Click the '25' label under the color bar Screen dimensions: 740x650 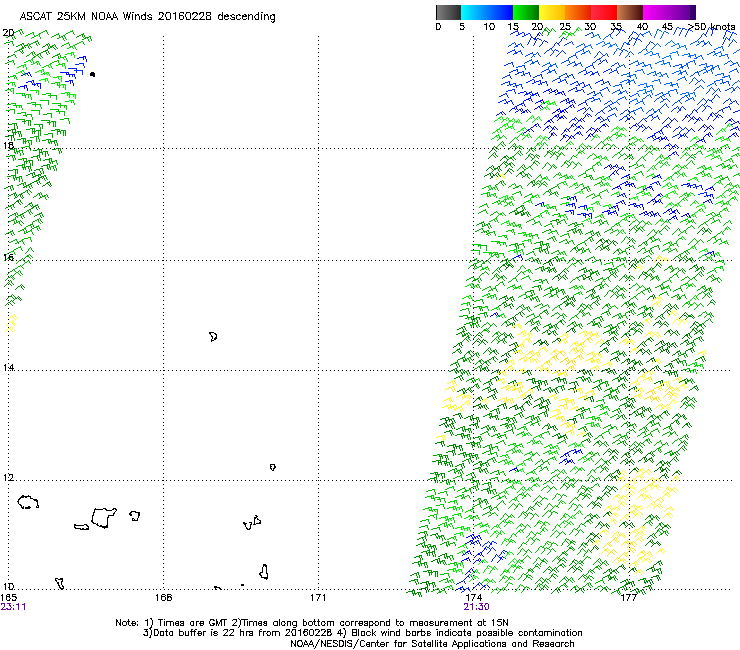click(565, 27)
